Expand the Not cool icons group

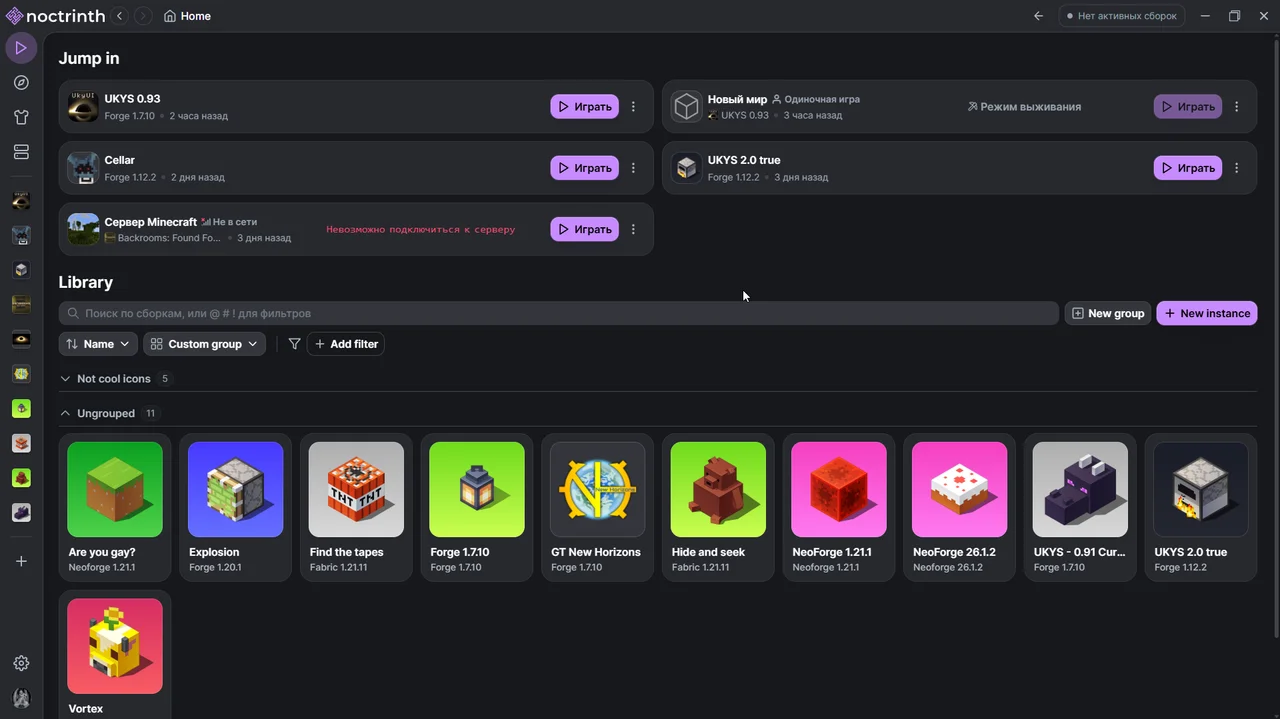coord(116,379)
